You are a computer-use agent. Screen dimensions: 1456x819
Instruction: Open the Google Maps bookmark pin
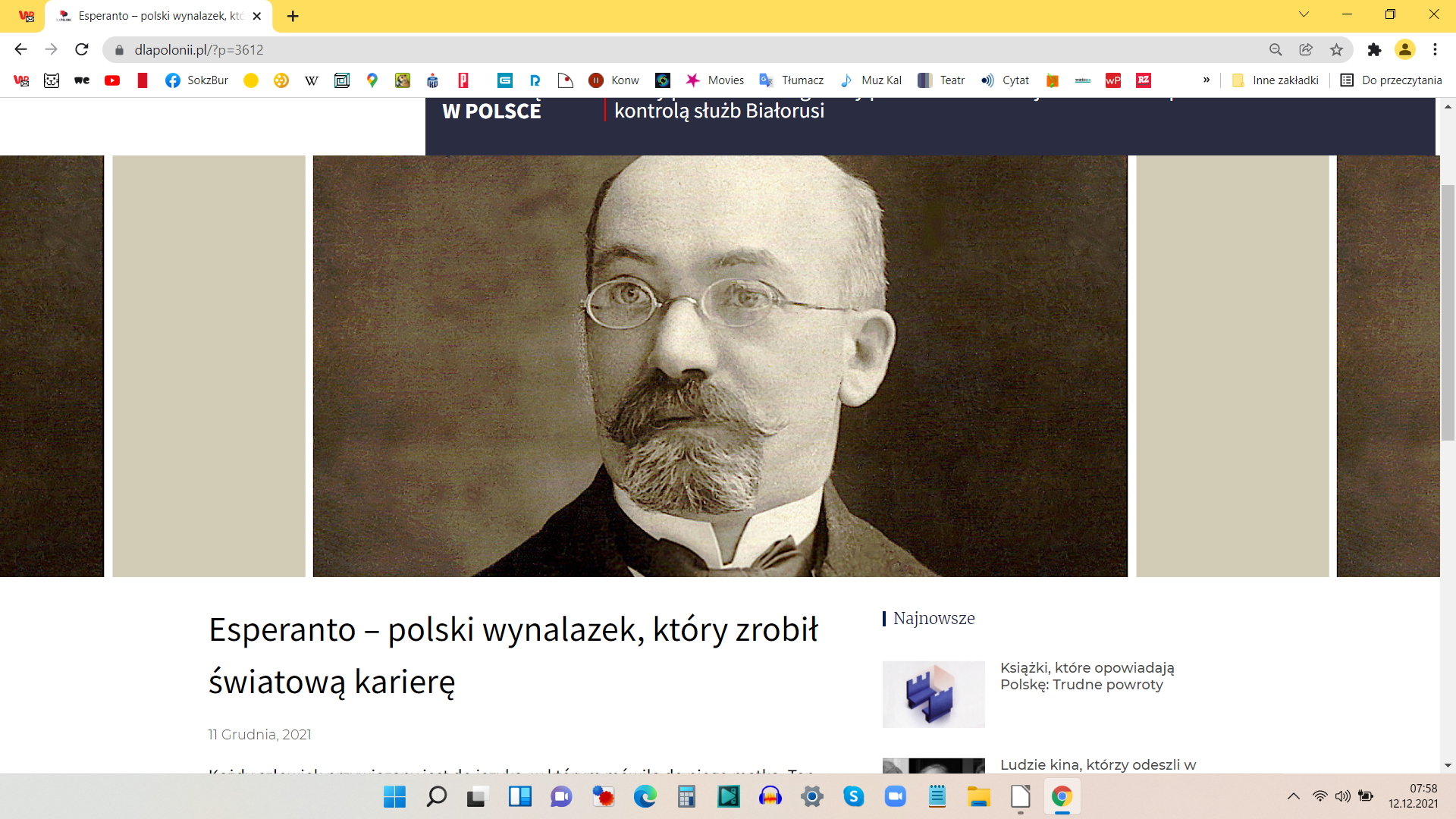[372, 80]
